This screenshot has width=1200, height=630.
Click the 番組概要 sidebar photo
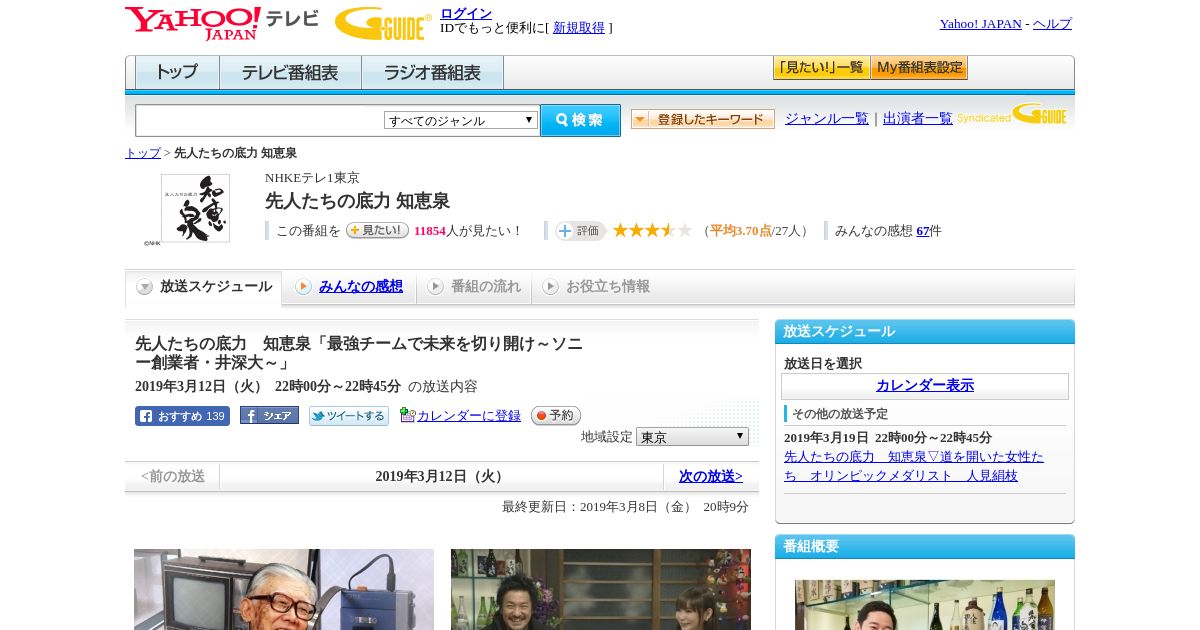click(925, 605)
